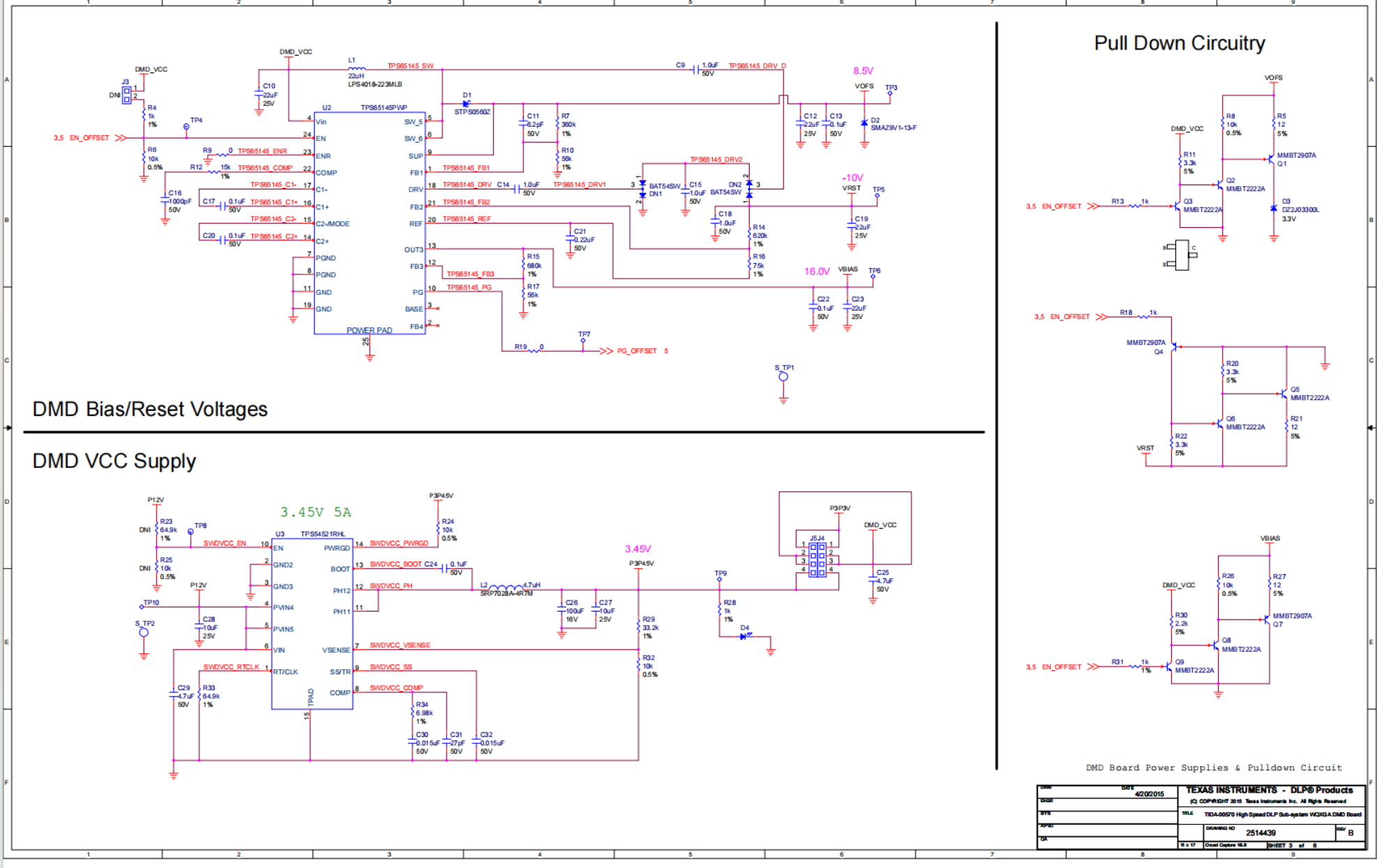This screenshot has width=1381, height=868.
Task: Click the magenta -10V voltage label
Action: pyautogui.click(x=853, y=178)
